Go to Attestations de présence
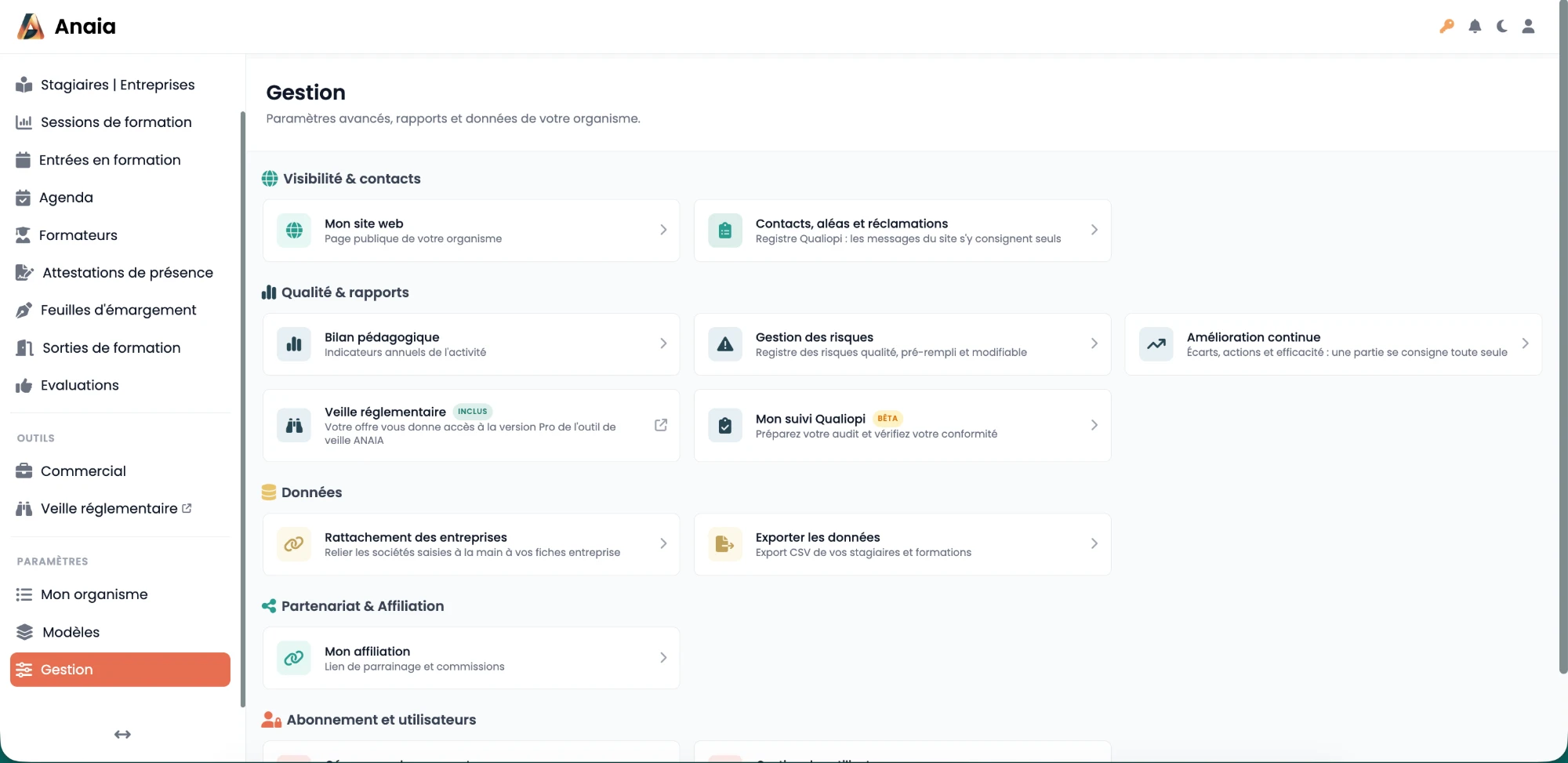This screenshot has height=763, width=1568. (x=128, y=273)
